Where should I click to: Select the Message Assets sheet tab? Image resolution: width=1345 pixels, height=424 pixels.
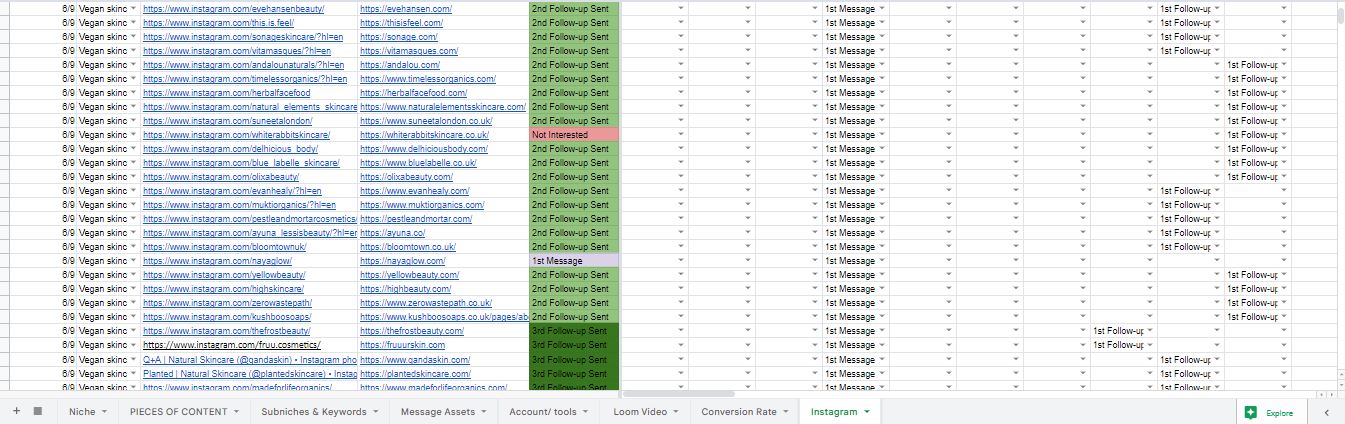[x=440, y=411]
